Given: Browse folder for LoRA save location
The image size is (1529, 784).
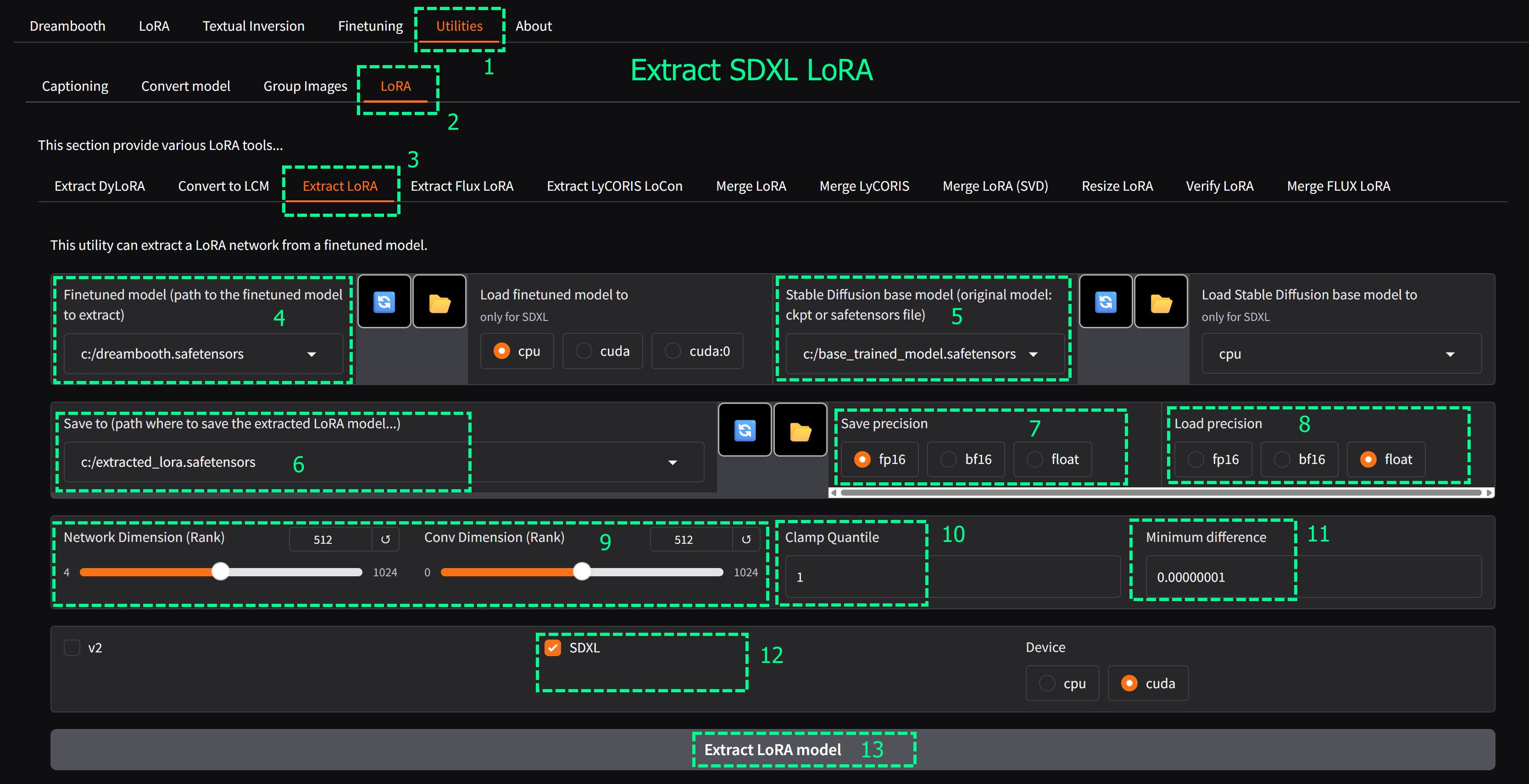Looking at the screenshot, I should click(800, 430).
